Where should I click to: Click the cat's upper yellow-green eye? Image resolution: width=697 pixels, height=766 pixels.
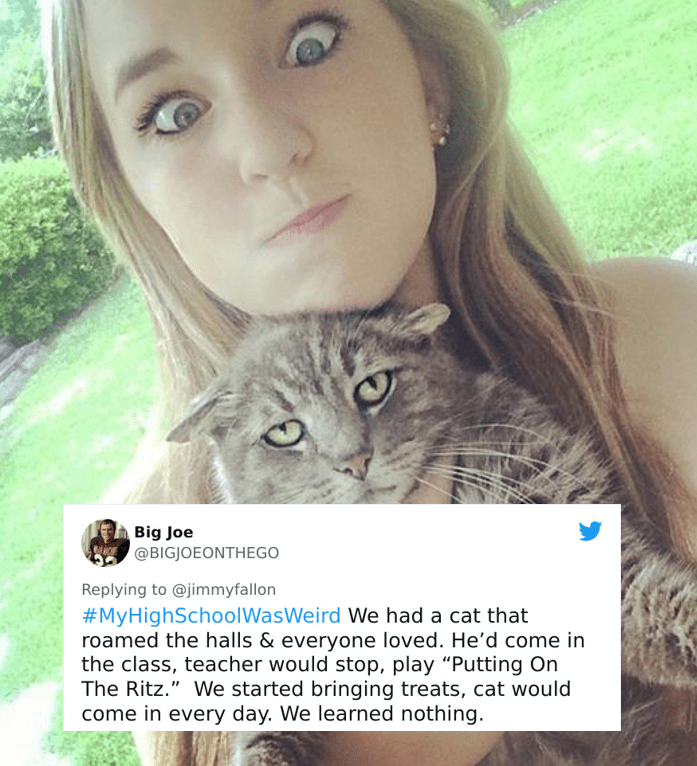(374, 387)
